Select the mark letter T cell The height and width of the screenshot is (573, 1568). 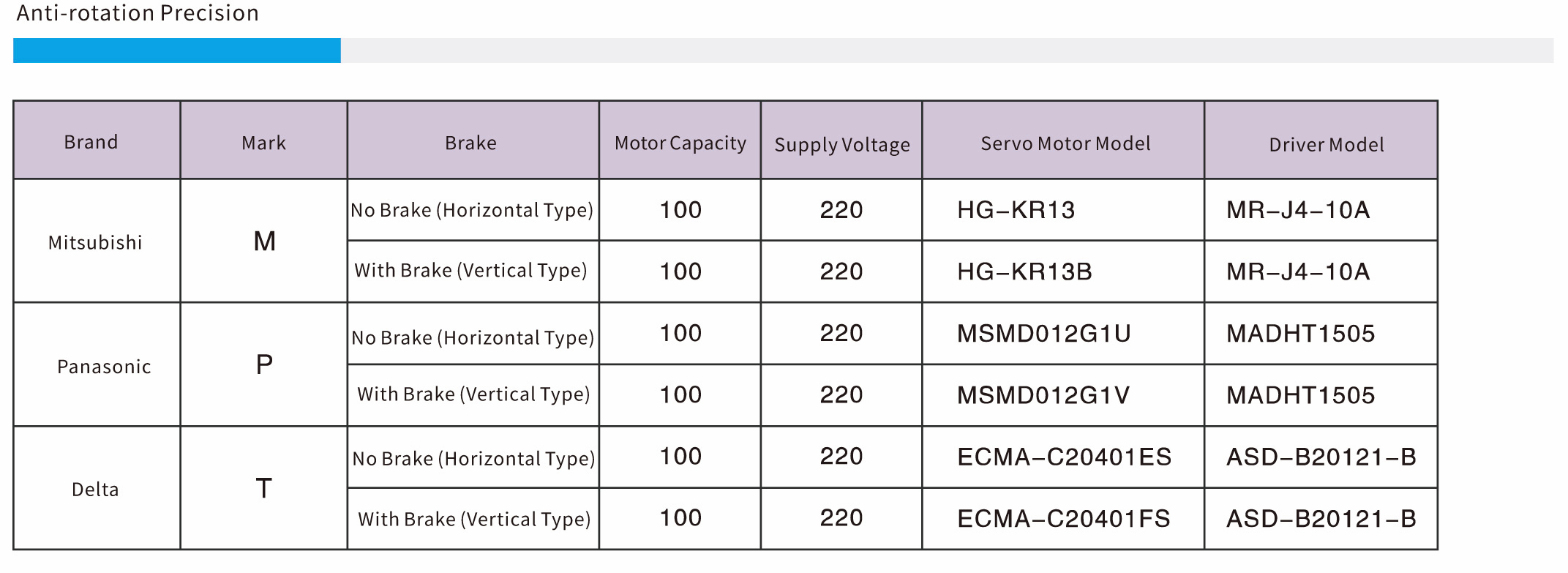pos(264,488)
